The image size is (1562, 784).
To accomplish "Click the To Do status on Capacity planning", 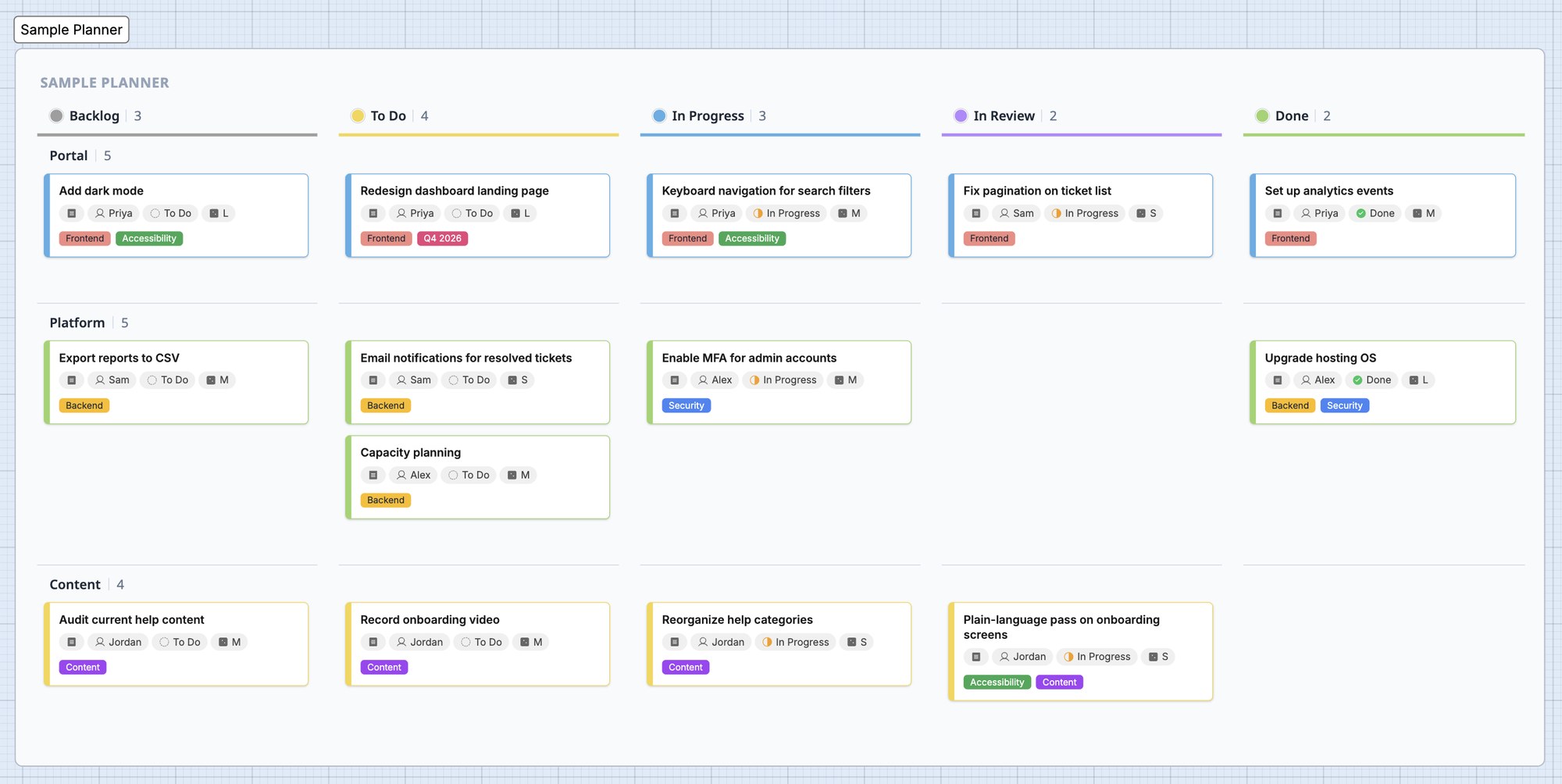I will pos(469,475).
